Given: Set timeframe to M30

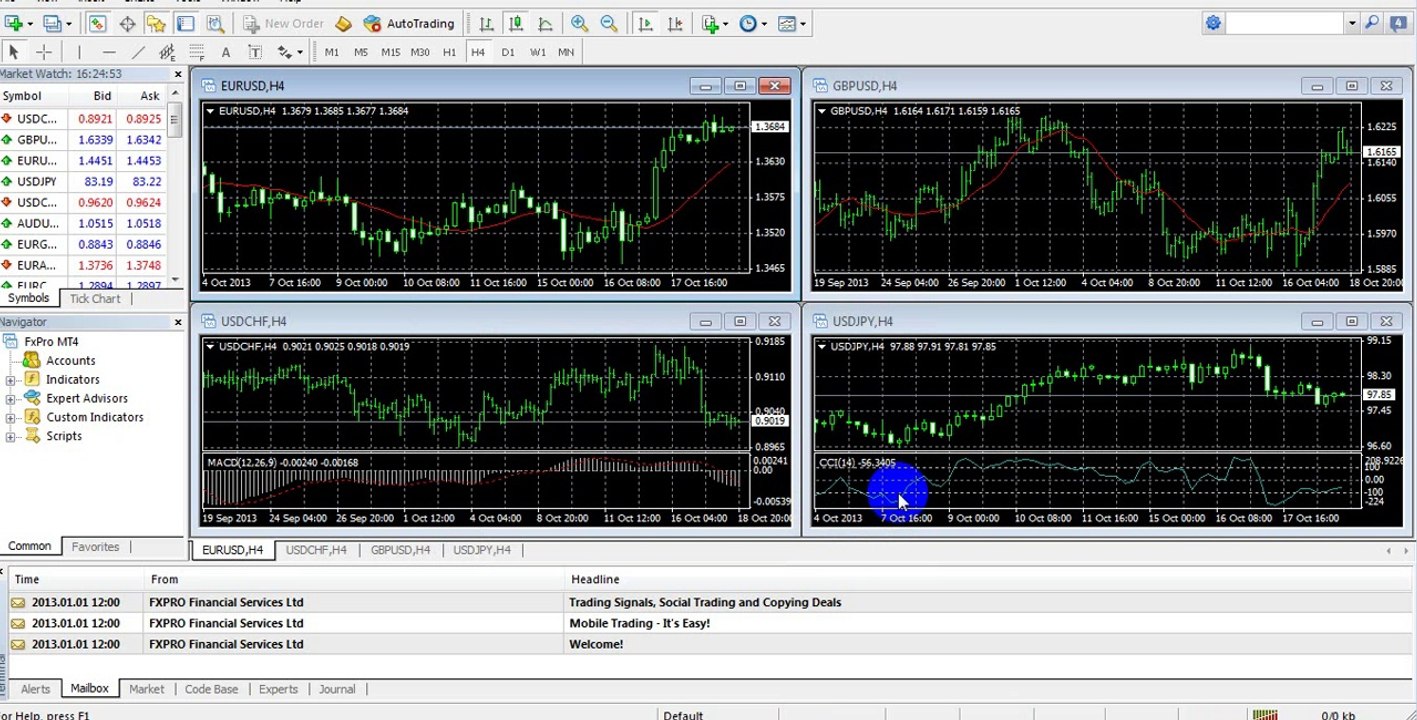Looking at the screenshot, I should tap(420, 52).
